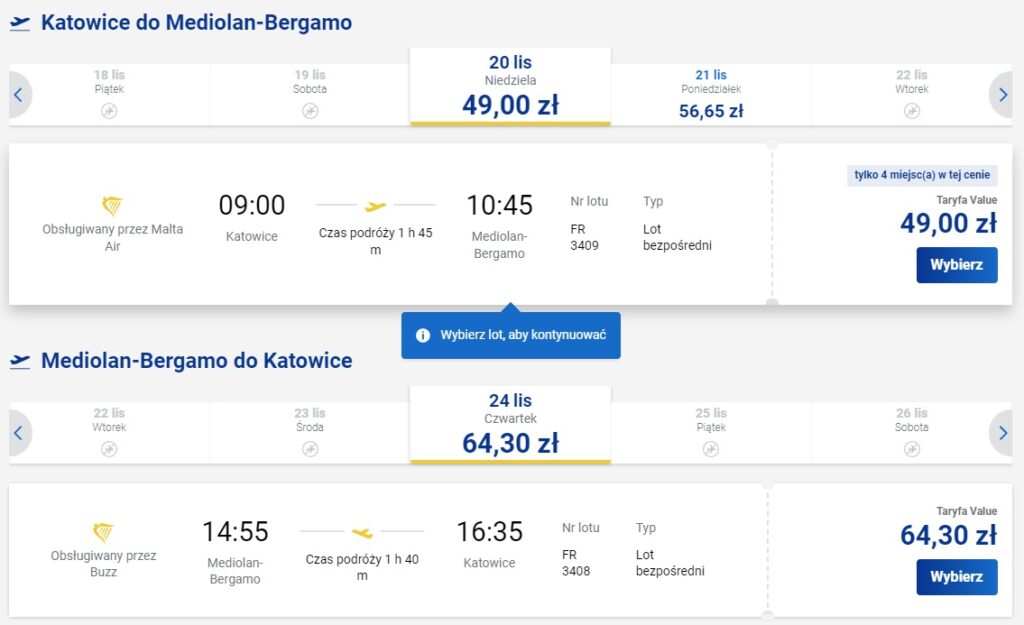Click the Buzz flight Ryanair harp logo
The height and width of the screenshot is (625, 1024).
[x=103, y=533]
